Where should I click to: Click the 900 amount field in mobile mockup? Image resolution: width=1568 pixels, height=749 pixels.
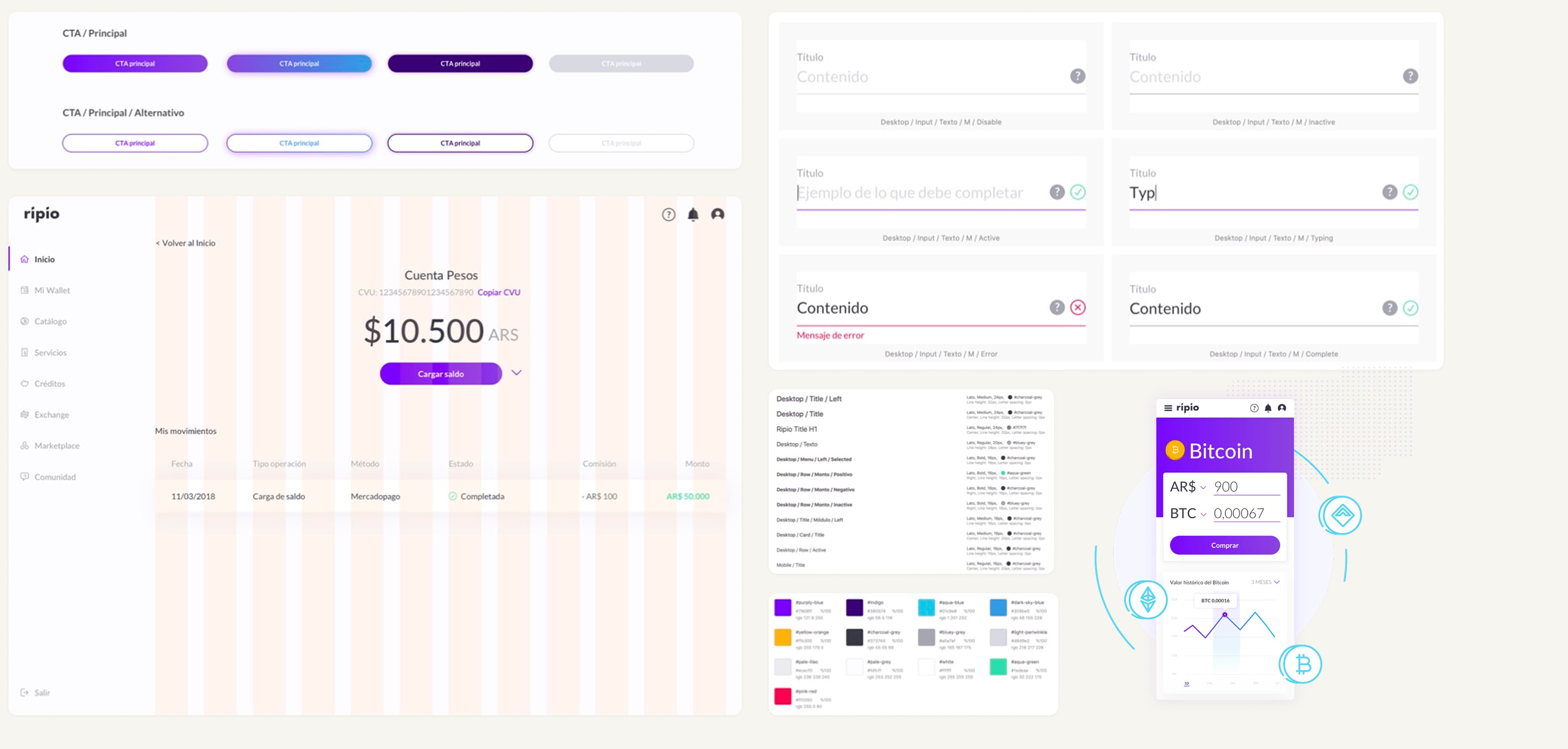[x=1246, y=487]
